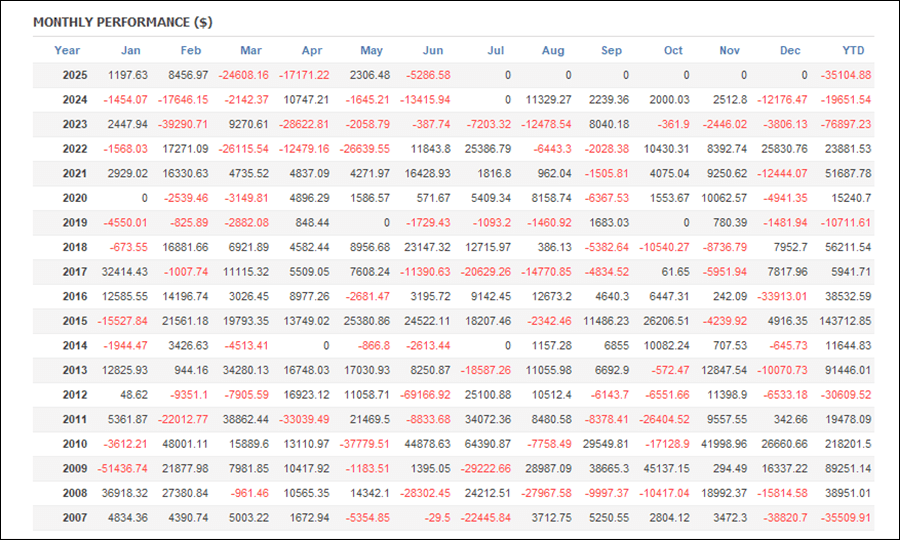Click the Apr column header
The height and width of the screenshot is (540, 900).
click(x=312, y=50)
